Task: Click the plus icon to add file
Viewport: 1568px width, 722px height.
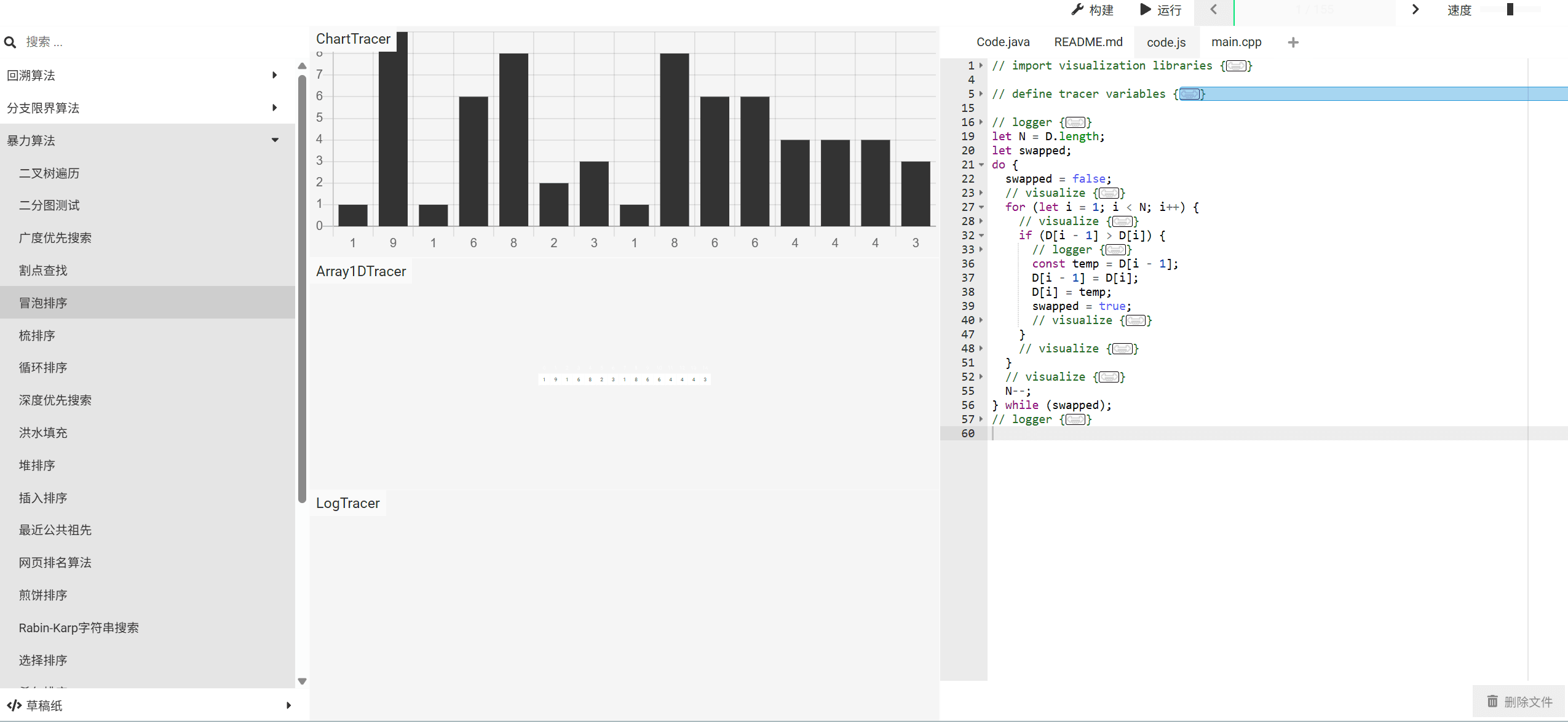Action: (x=1293, y=42)
